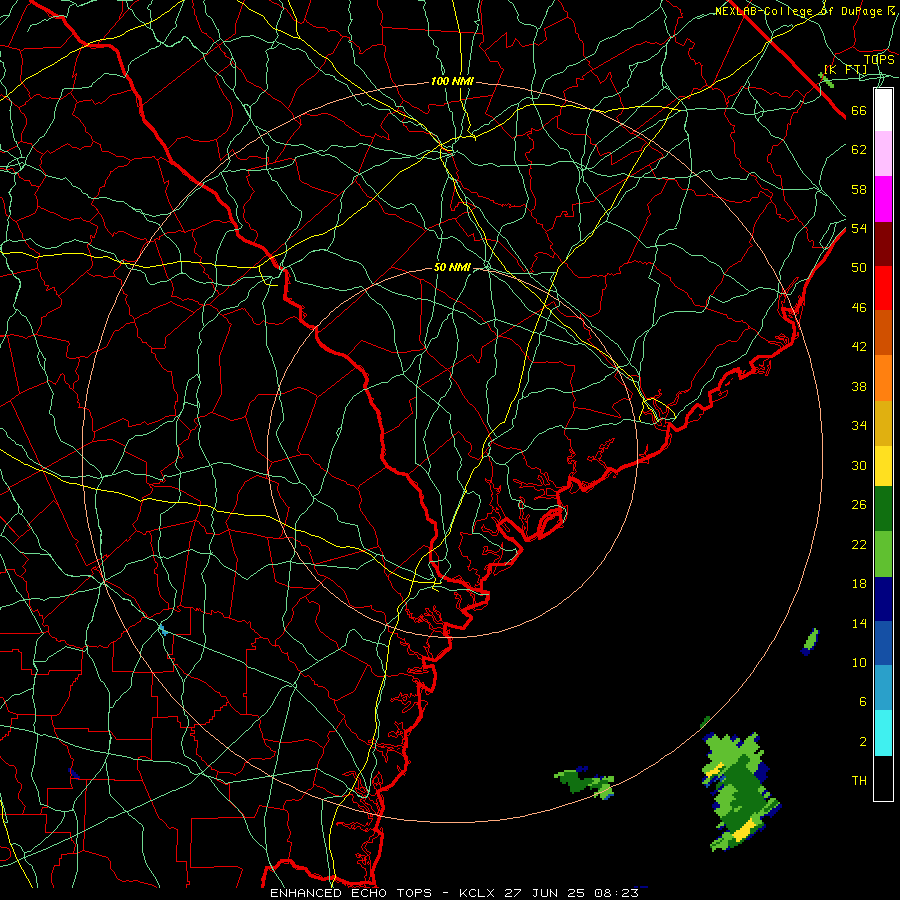Click the tiny cyan echo over inland Georgia
The width and height of the screenshot is (900, 900).
[x=163, y=630]
